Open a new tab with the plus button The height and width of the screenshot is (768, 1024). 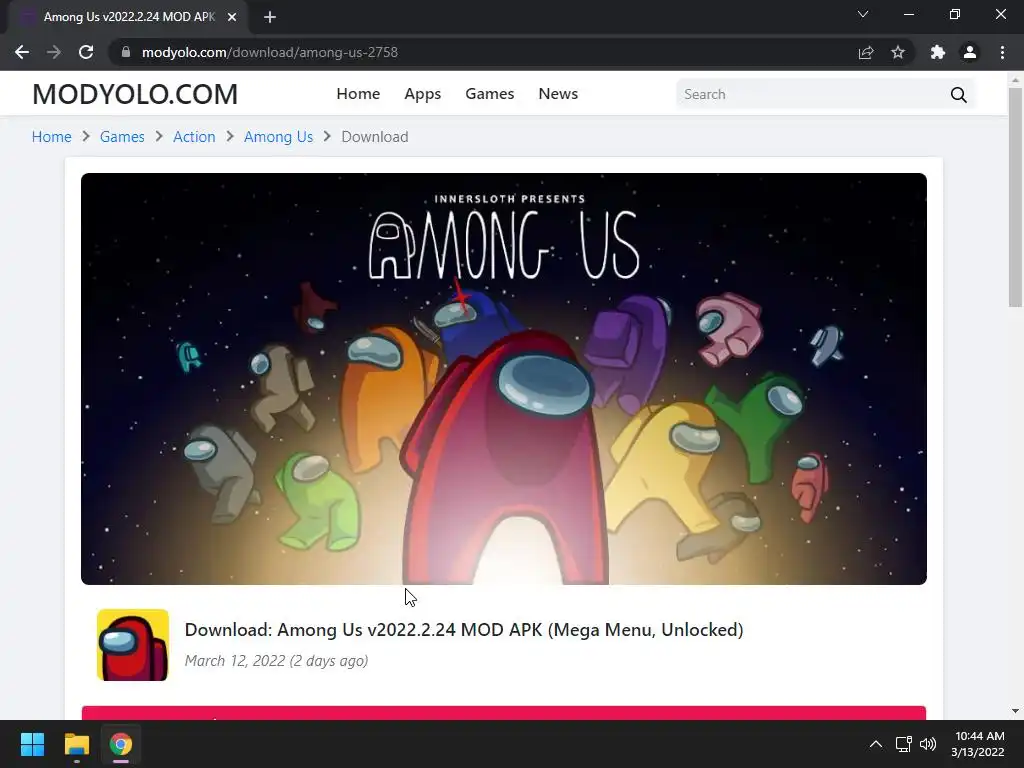click(270, 17)
